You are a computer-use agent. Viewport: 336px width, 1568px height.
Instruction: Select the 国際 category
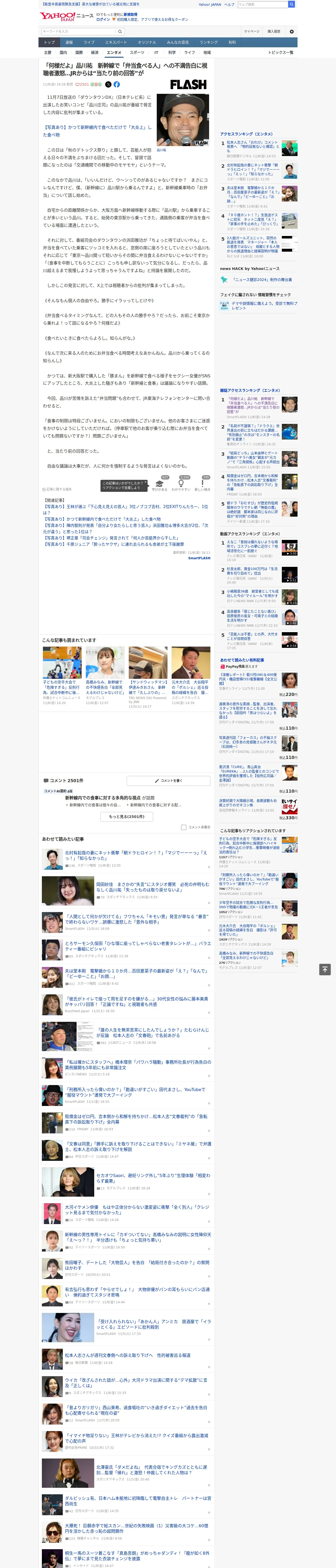pos(79,52)
